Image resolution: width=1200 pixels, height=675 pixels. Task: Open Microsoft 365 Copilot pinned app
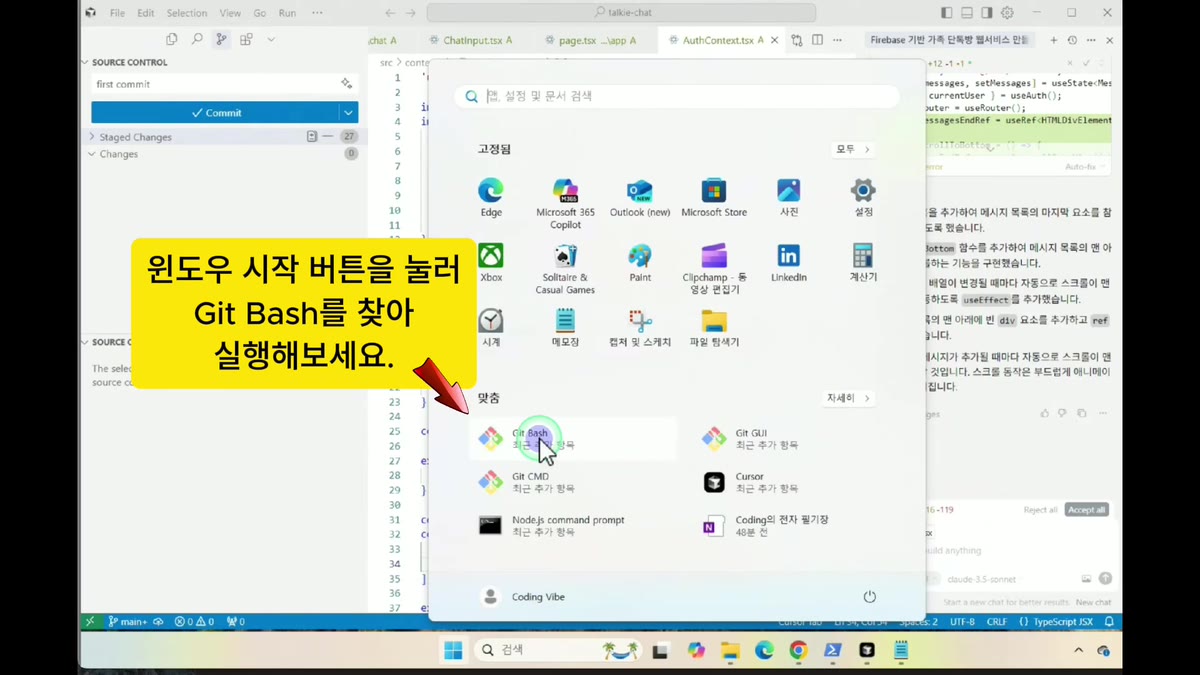[x=565, y=203]
